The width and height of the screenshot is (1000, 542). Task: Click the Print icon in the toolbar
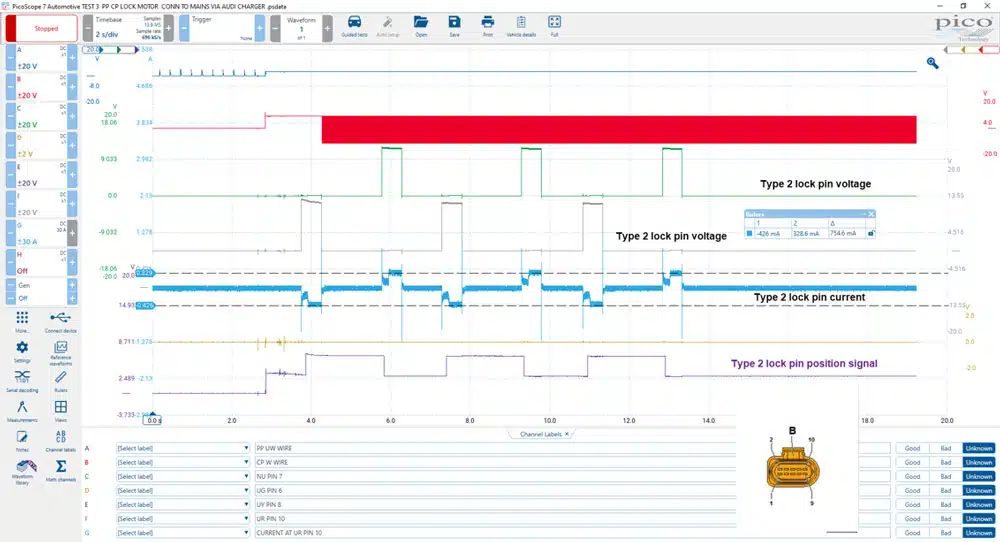[488, 26]
